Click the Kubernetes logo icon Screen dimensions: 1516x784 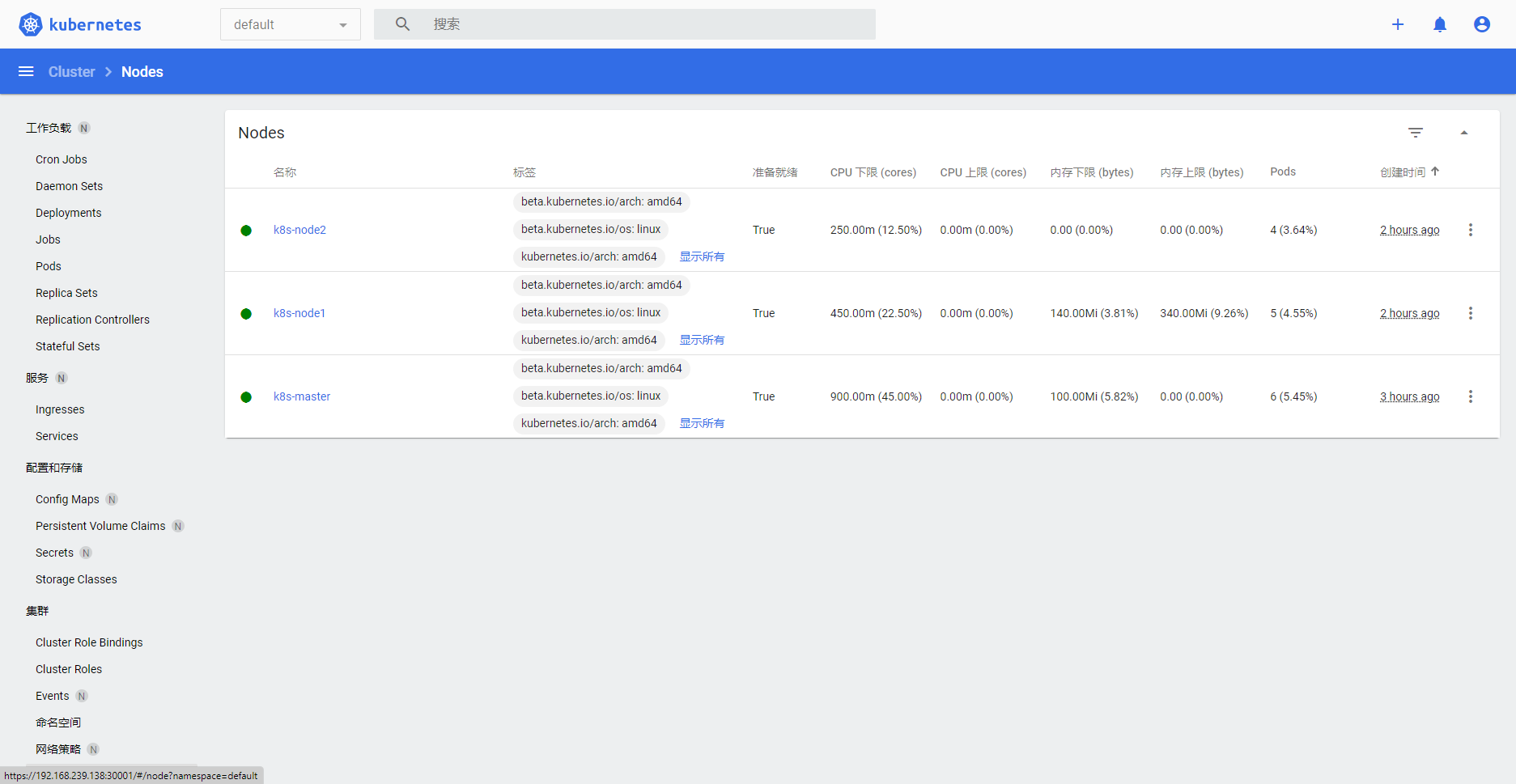[x=31, y=24]
